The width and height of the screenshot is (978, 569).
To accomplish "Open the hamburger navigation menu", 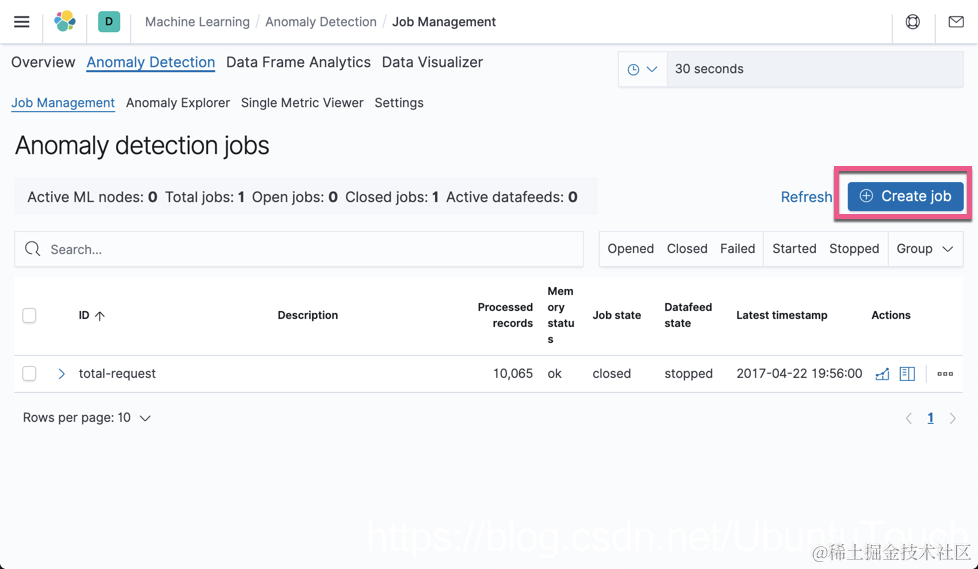I will click(x=22, y=22).
